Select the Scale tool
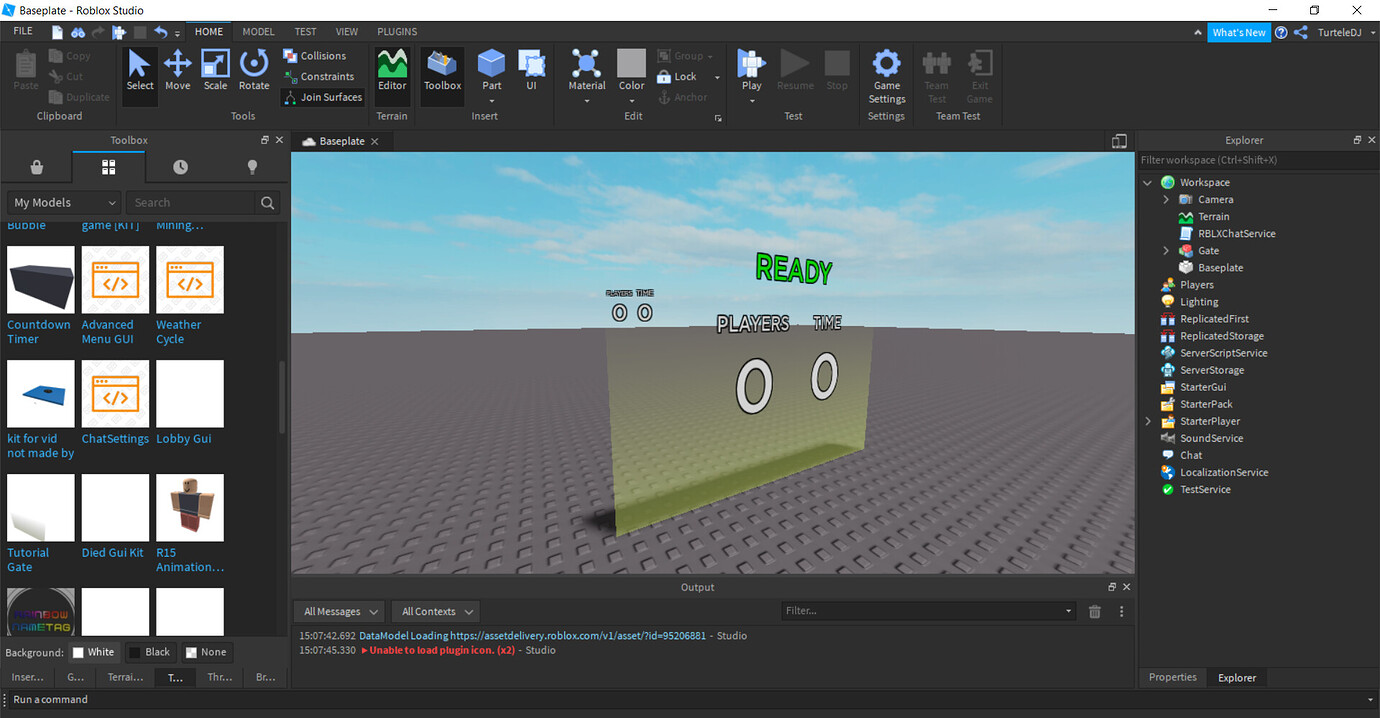1380x718 pixels. 215,70
